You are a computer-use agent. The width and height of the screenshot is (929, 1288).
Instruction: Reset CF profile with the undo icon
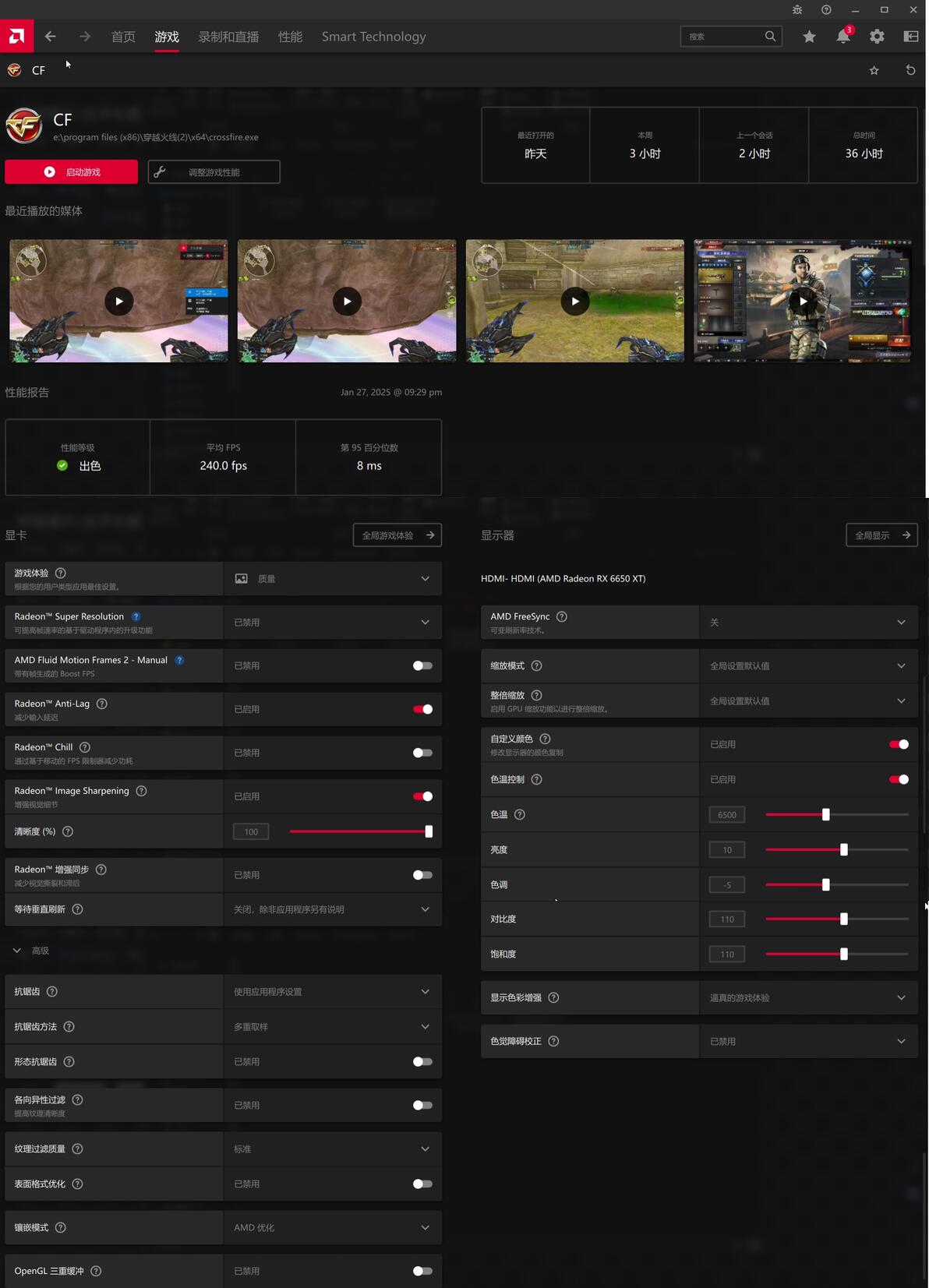click(910, 70)
